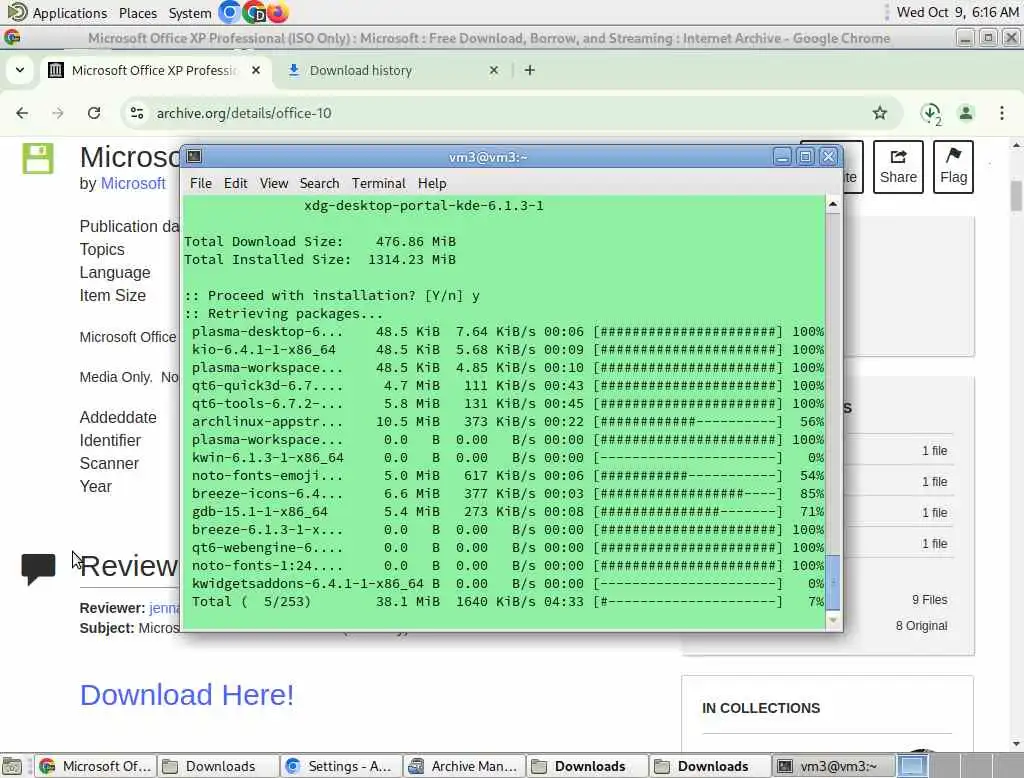Viewport: 1024px width, 778px height.
Task: Click the Total progress line in terminal
Action: (504, 602)
